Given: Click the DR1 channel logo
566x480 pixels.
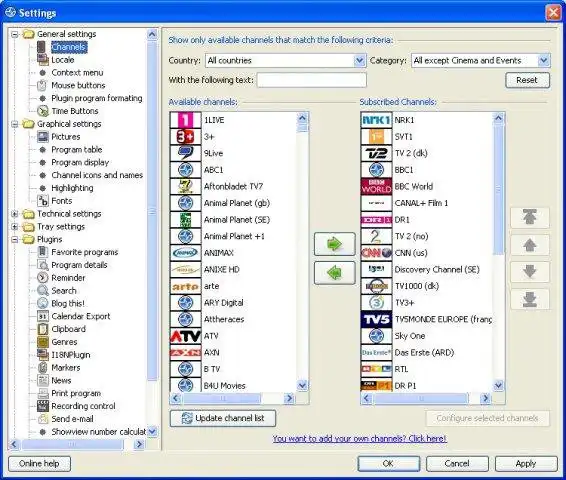Looking at the screenshot, I should coord(376,220).
